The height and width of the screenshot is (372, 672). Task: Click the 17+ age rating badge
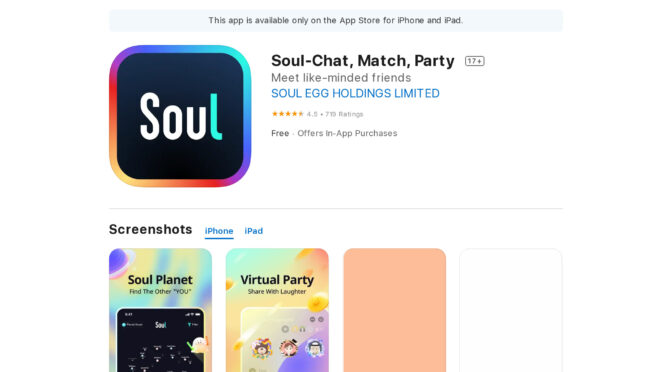[475, 61]
